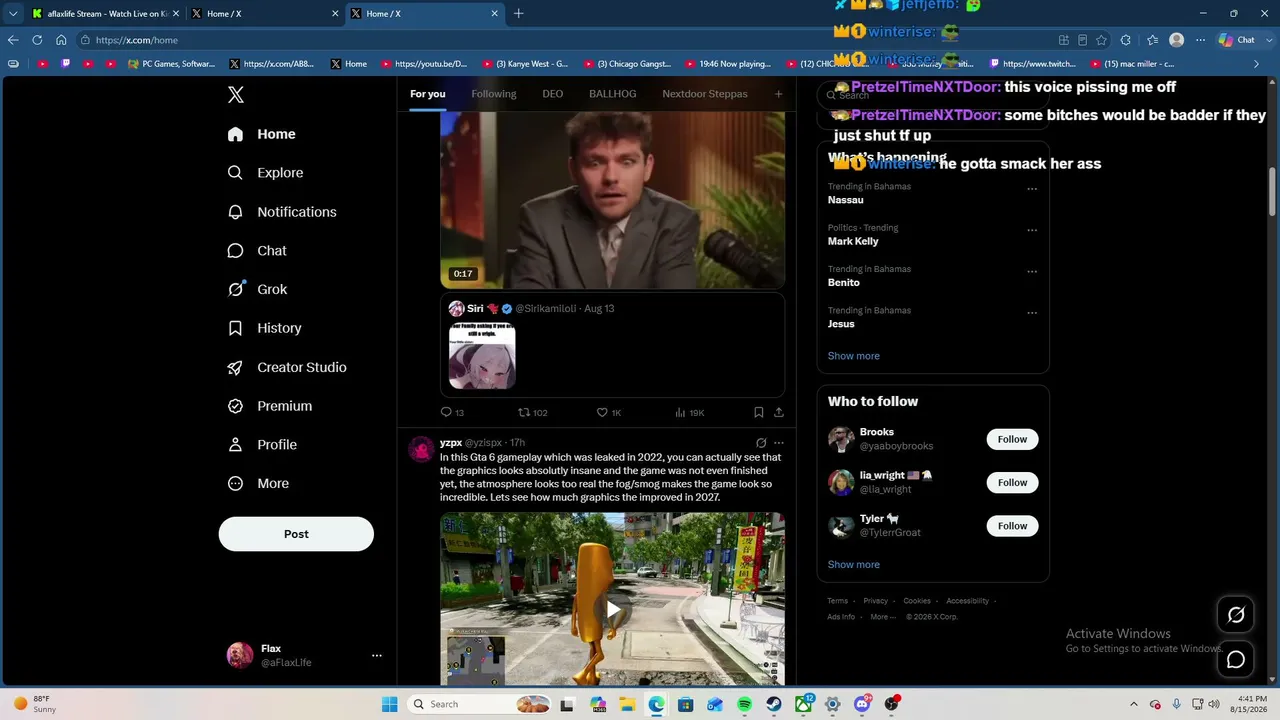
Task: Open Creator Studio
Action: 287,367
